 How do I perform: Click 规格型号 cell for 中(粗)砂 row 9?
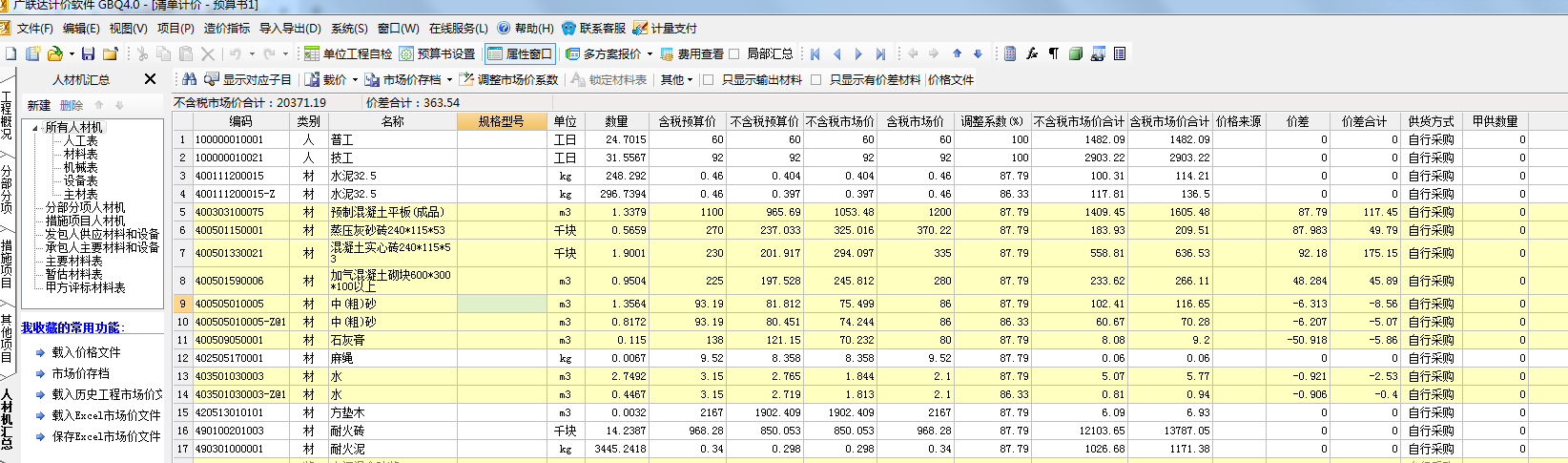[x=502, y=304]
